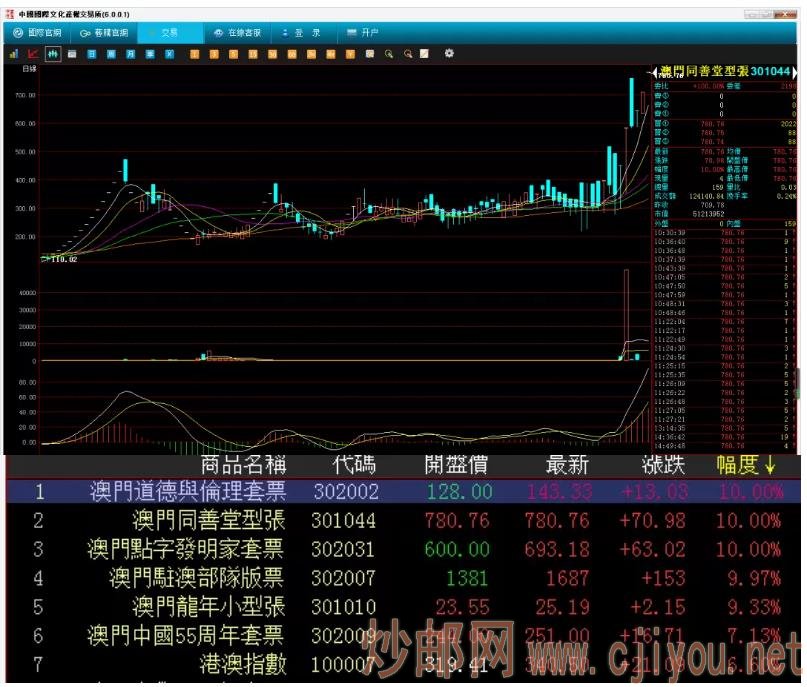
Task: Switch chart to the quarterly 季 period
Action: tap(150, 54)
